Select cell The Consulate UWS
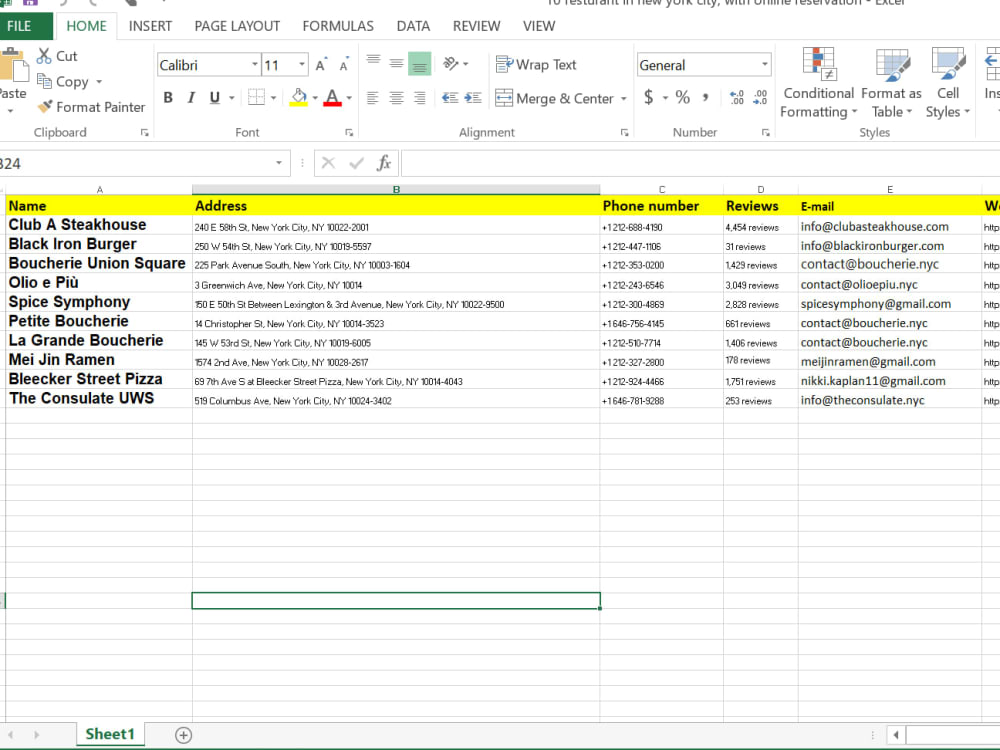This screenshot has height=750, width=1000. pyautogui.click(x=99, y=399)
